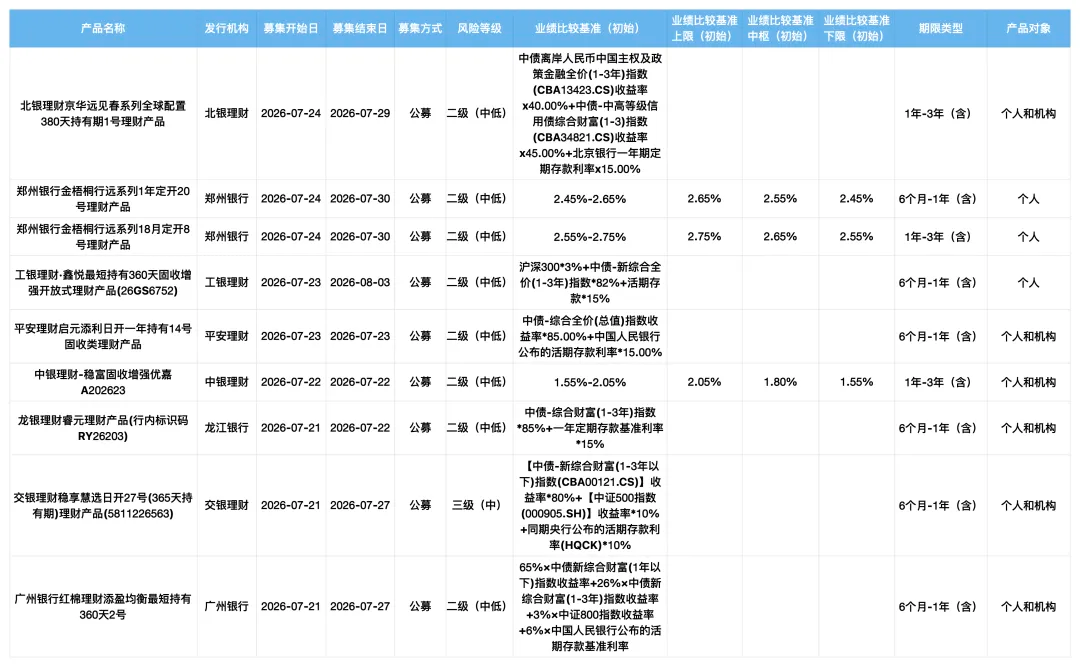Click benchmark value 2.55%-2.75%
1080x667 pixels.
point(590,237)
